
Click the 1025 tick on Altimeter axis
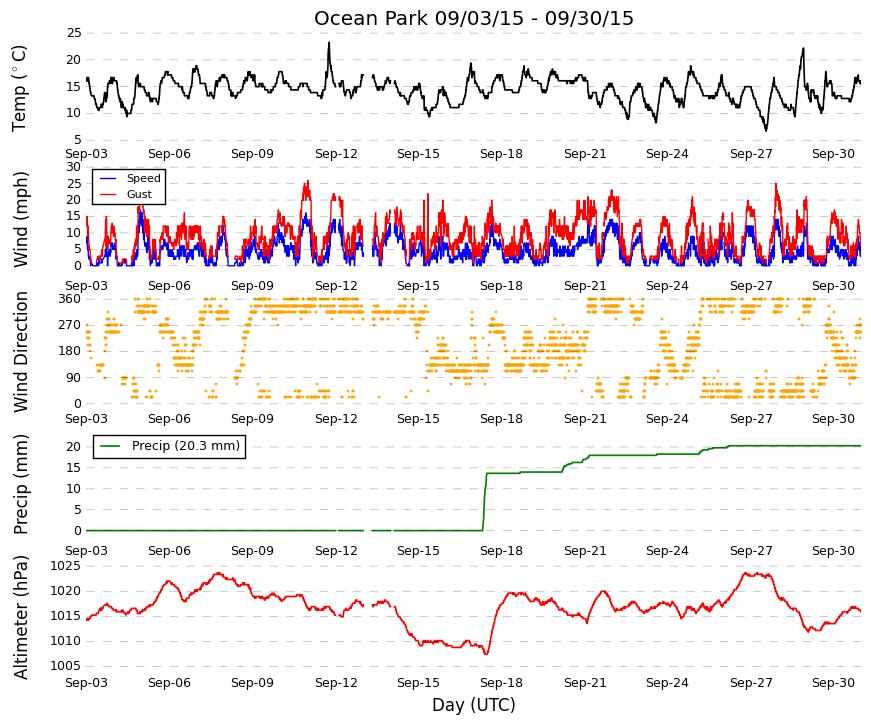point(66,566)
